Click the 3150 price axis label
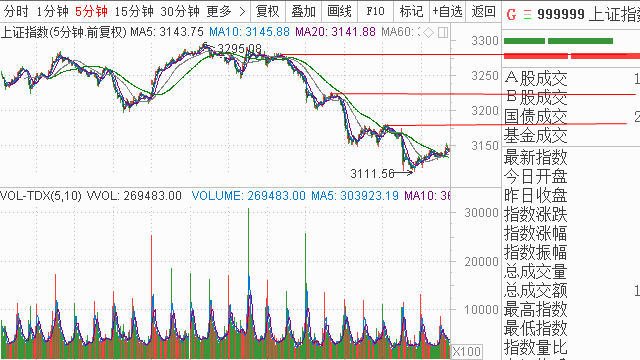Screen dimensions: 640x360 click(x=485, y=146)
